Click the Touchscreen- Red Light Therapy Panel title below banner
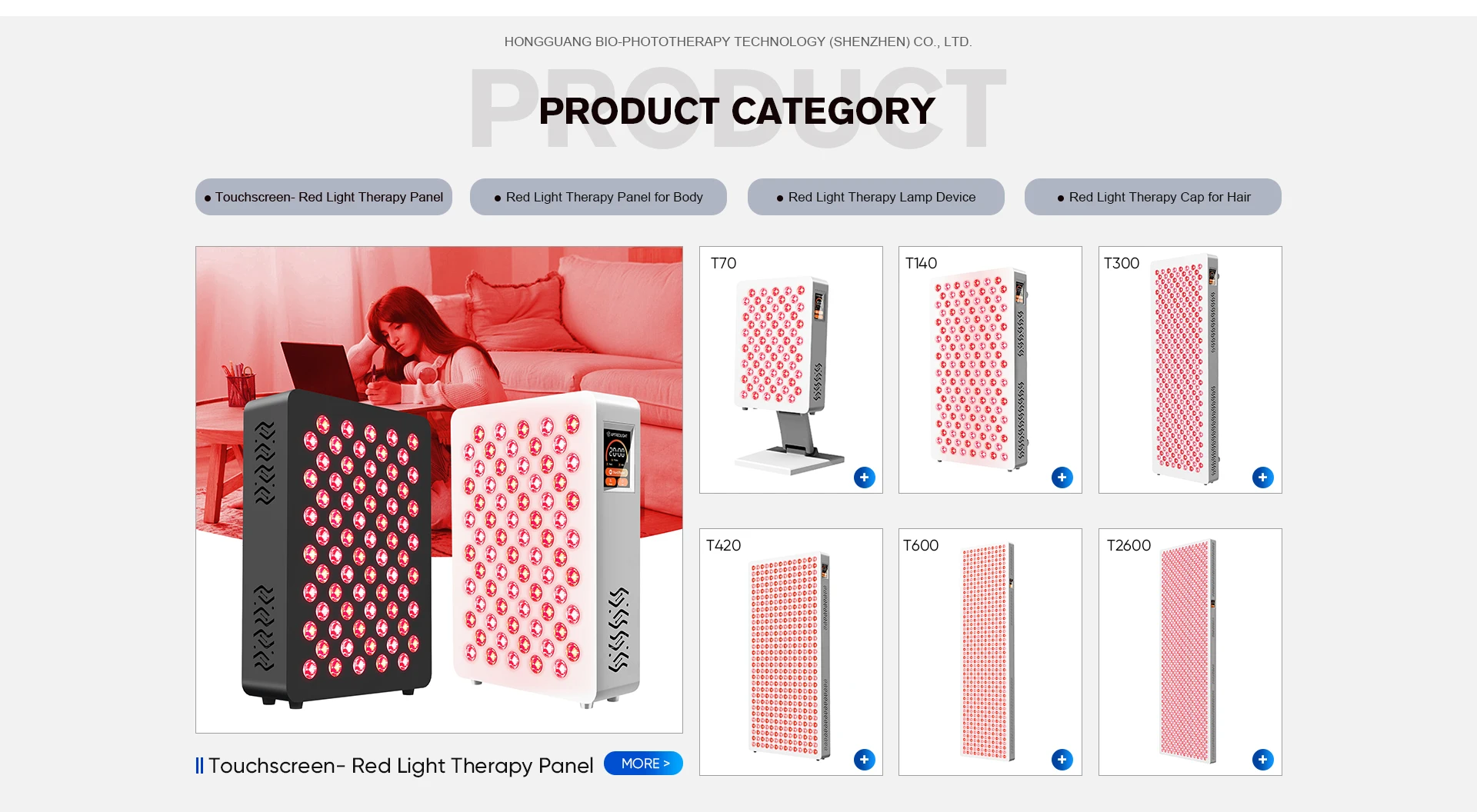The image size is (1477, 812). coord(401,766)
